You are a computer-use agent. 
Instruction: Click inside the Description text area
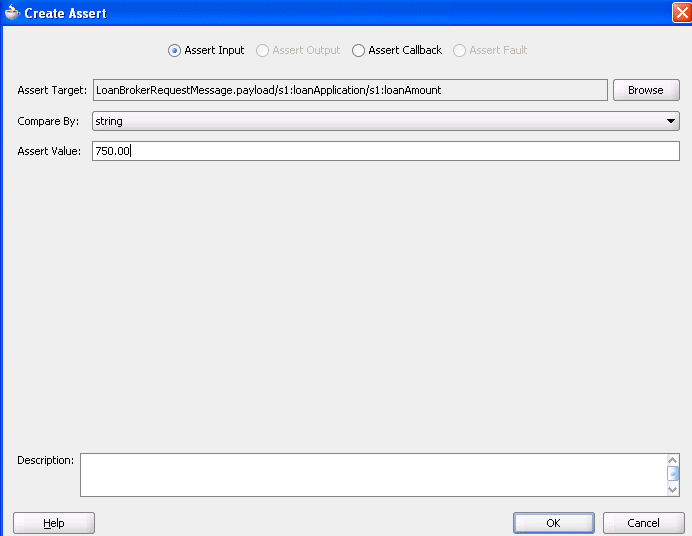(x=372, y=475)
